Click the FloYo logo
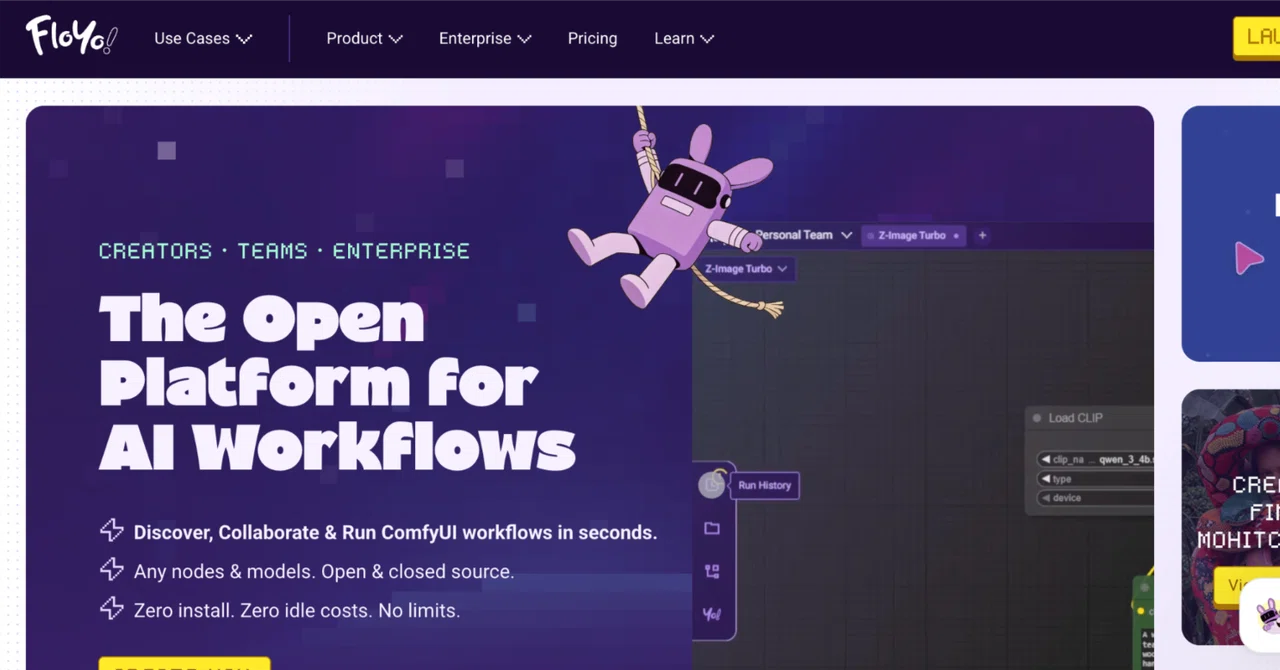 point(71,36)
